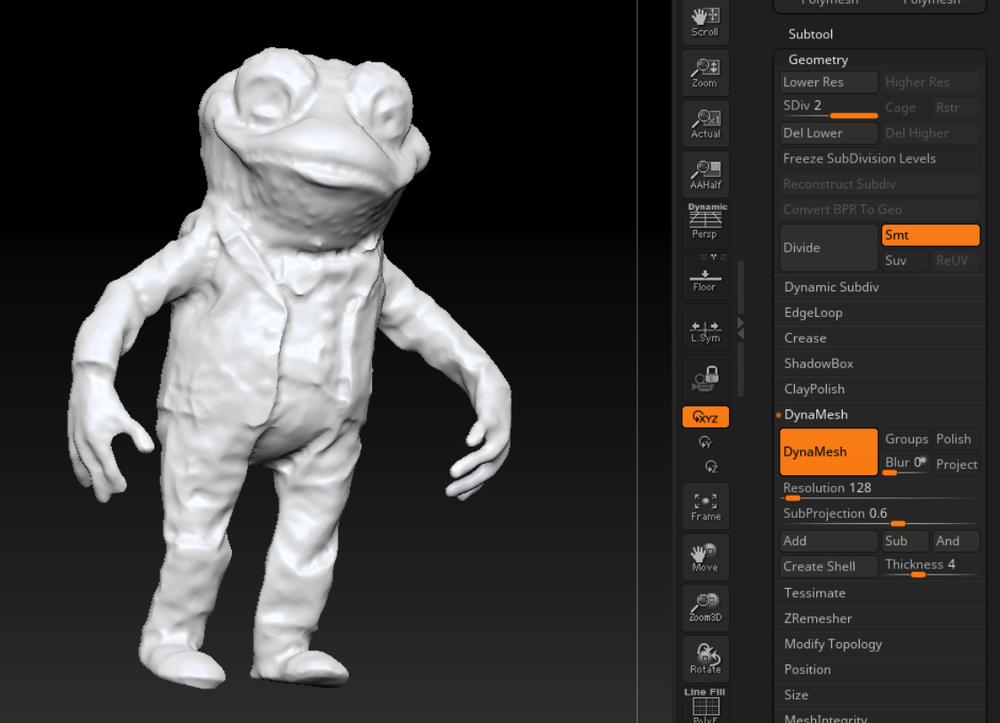1000x723 pixels.
Task: Toggle XYZ rotation mode
Action: (x=705, y=417)
